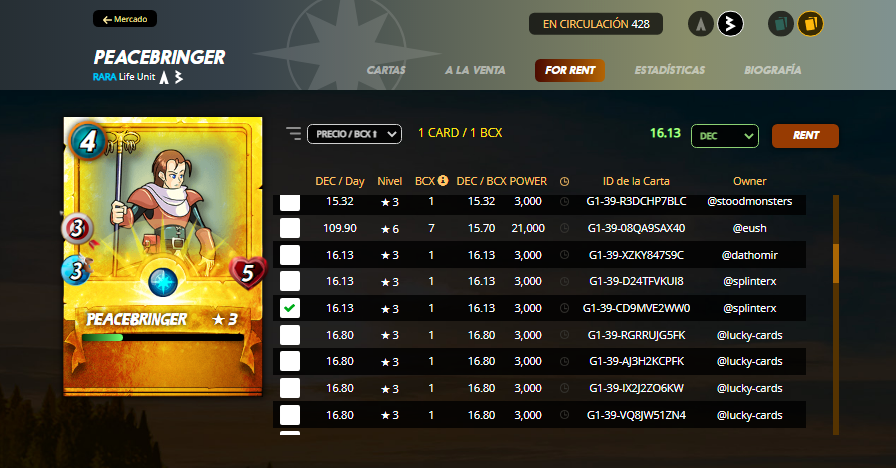Open the ESTADÍSTICAS tab
Image resolution: width=896 pixels, height=468 pixels.
pyautogui.click(x=670, y=70)
